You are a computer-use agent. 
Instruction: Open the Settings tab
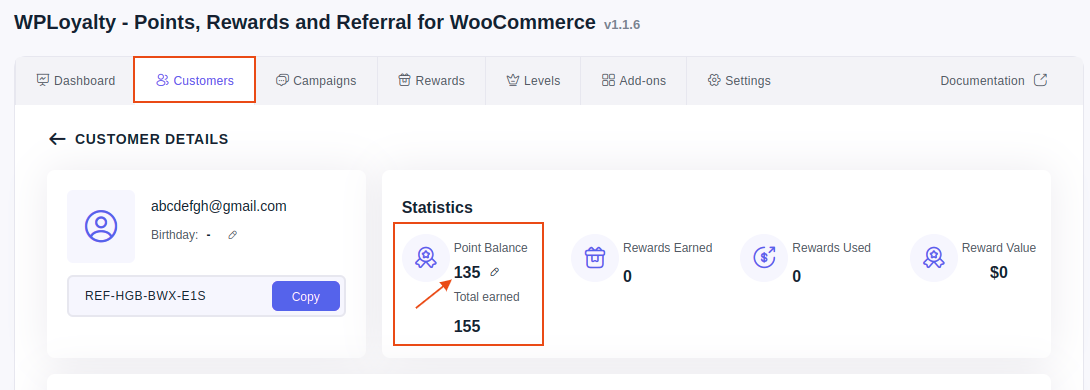point(739,81)
